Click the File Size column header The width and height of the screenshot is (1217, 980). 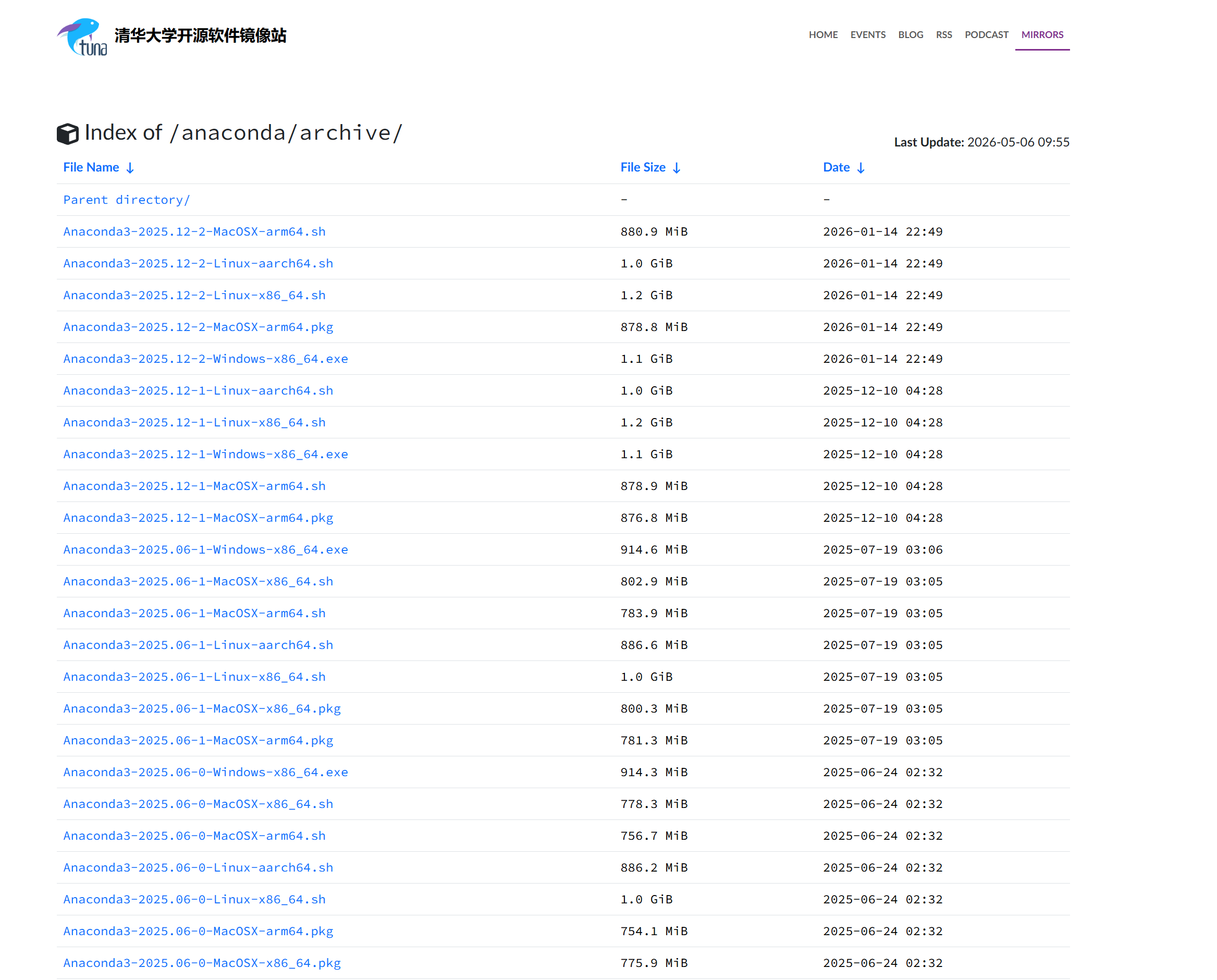click(x=643, y=168)
